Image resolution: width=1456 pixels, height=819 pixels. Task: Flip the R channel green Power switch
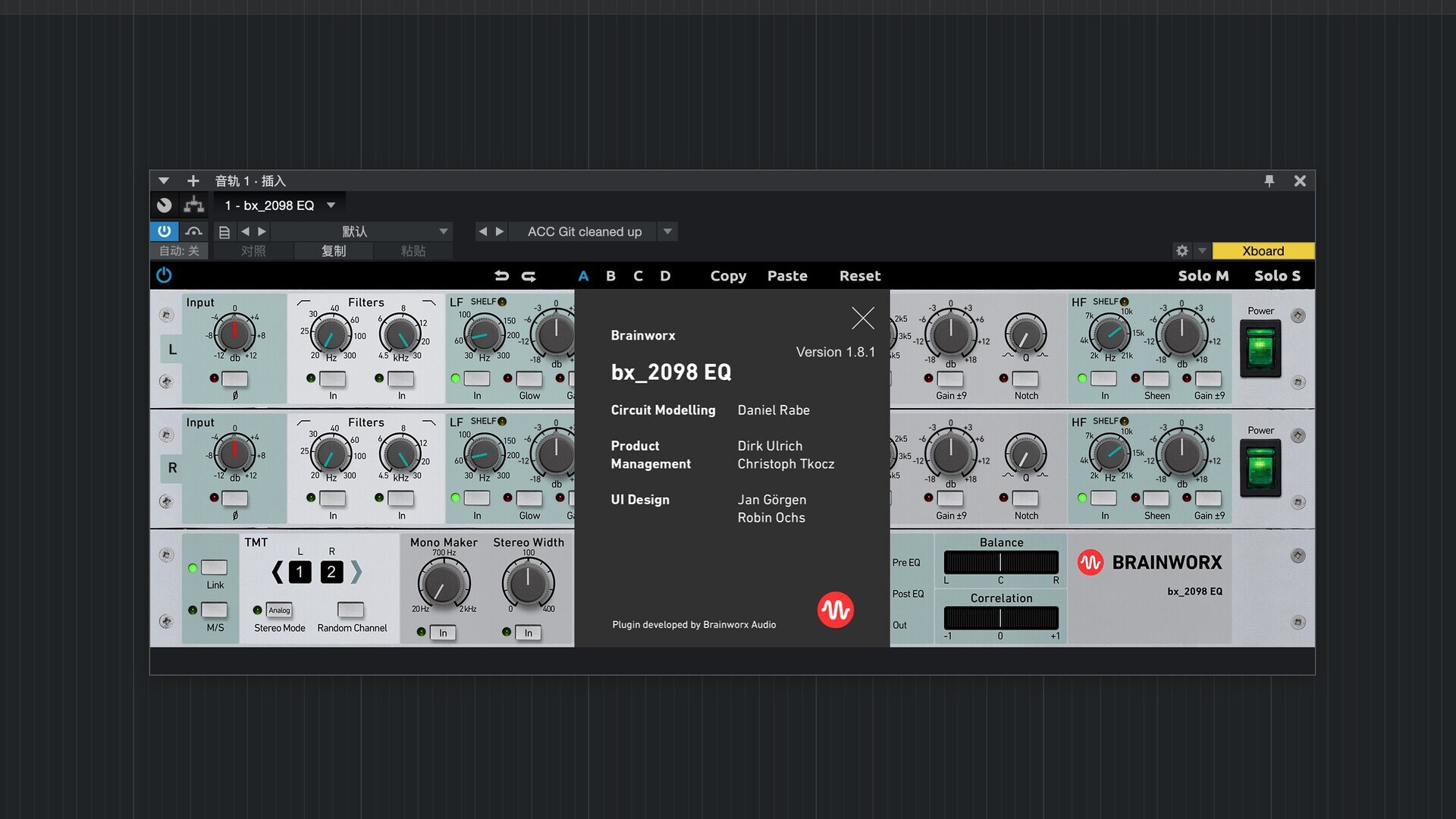point(1260,469)
